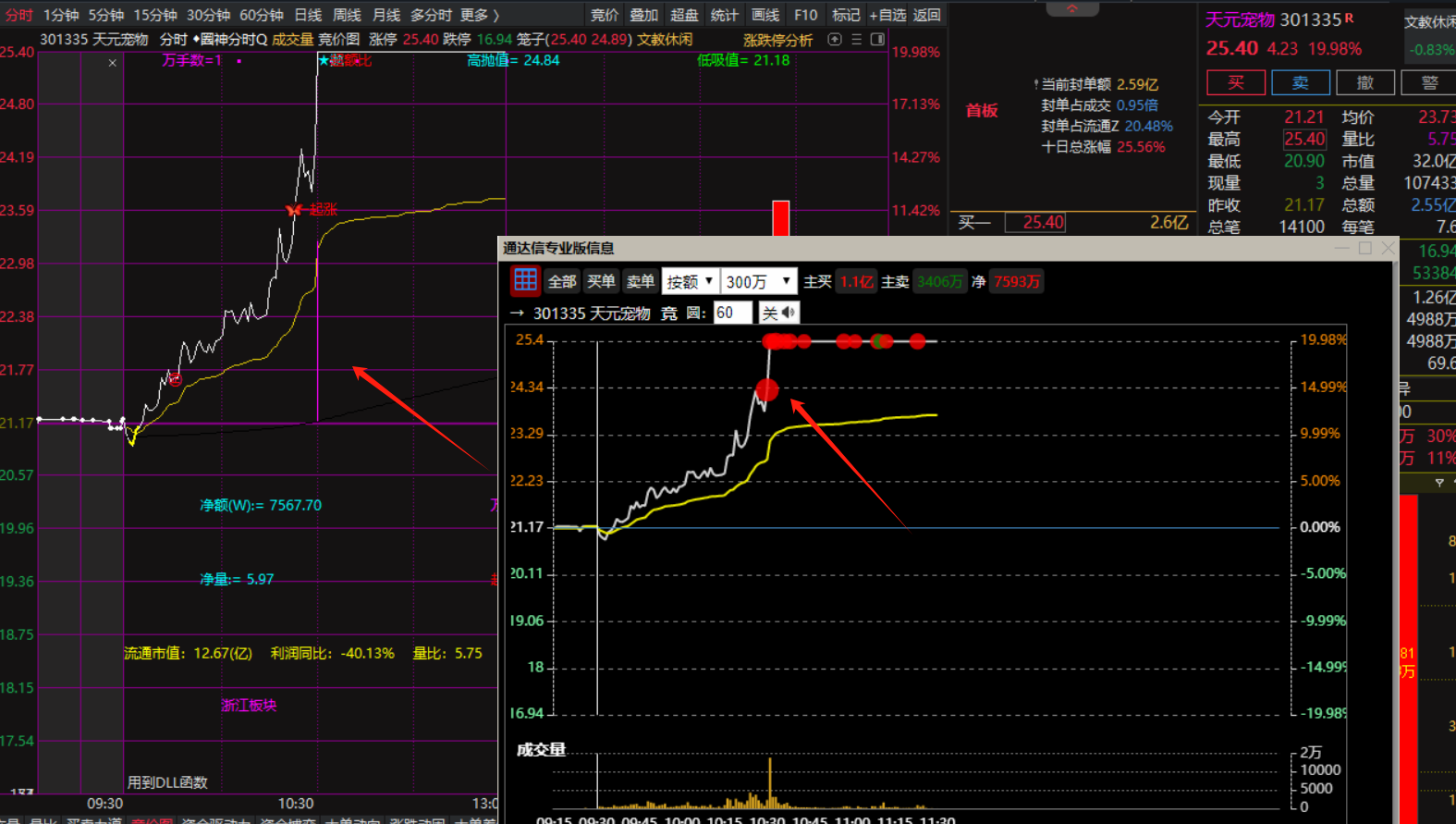This screenshot has height=824, width=1456.
Task: Click the red butterfly 起涨 signal marker
Action: 295,210
